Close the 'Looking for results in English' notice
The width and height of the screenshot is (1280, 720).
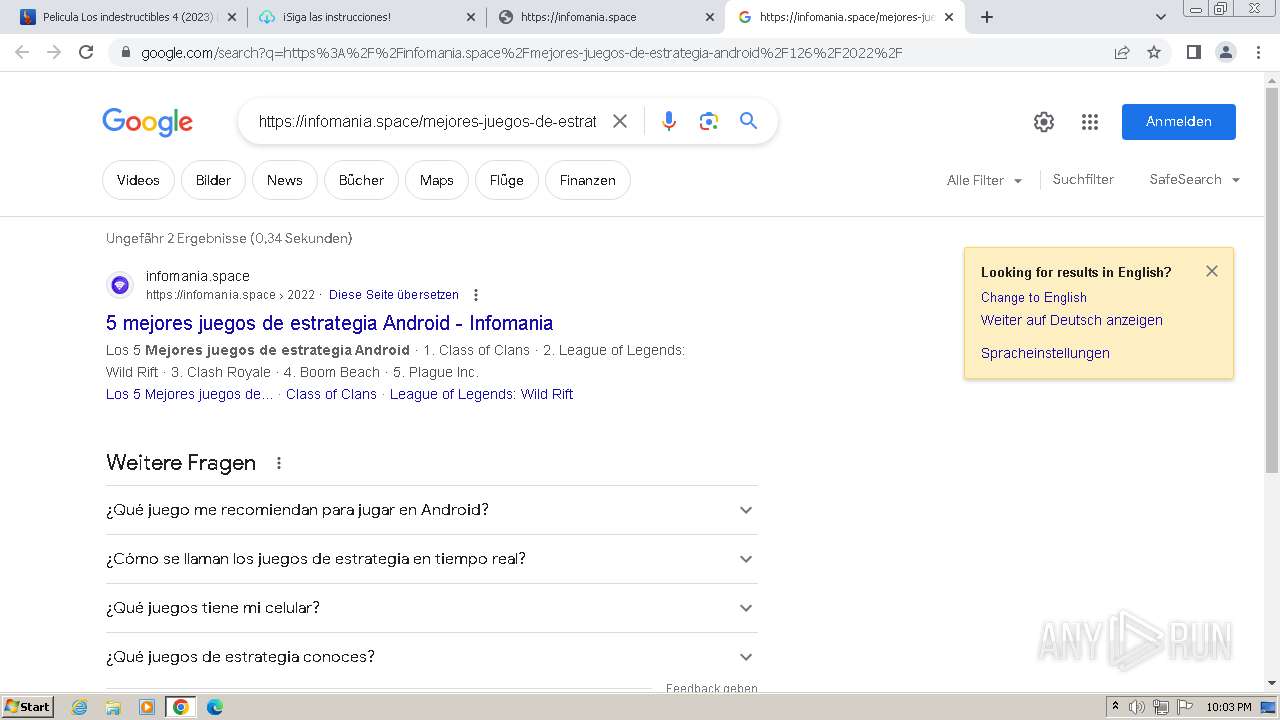[1212, 271]
